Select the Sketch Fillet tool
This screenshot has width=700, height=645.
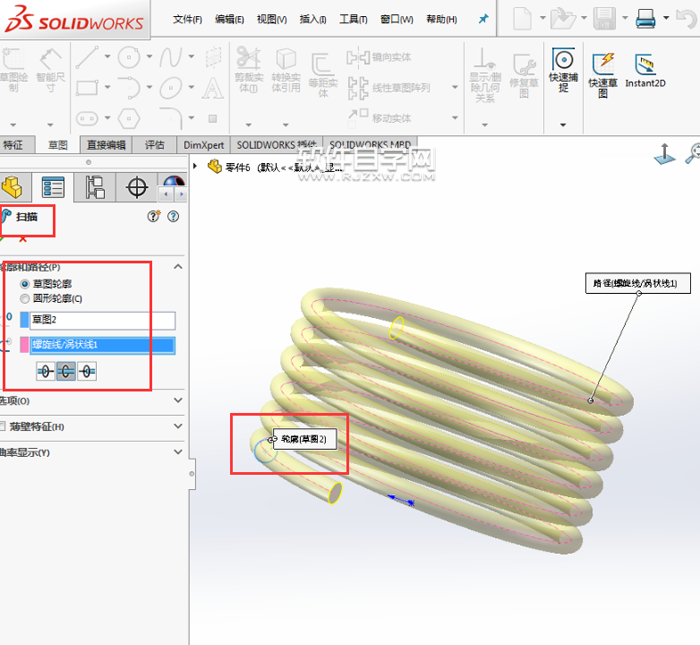coord(171,117)
